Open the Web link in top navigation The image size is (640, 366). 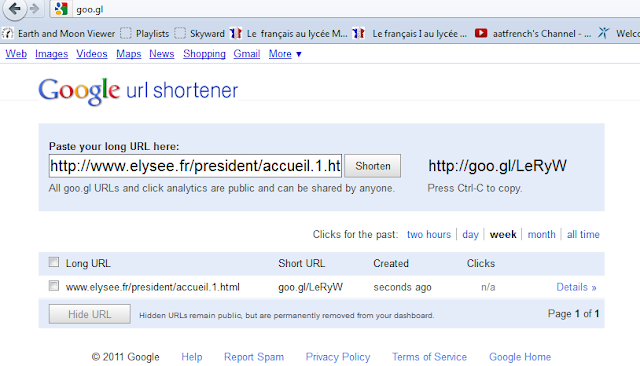coord(16,54)
